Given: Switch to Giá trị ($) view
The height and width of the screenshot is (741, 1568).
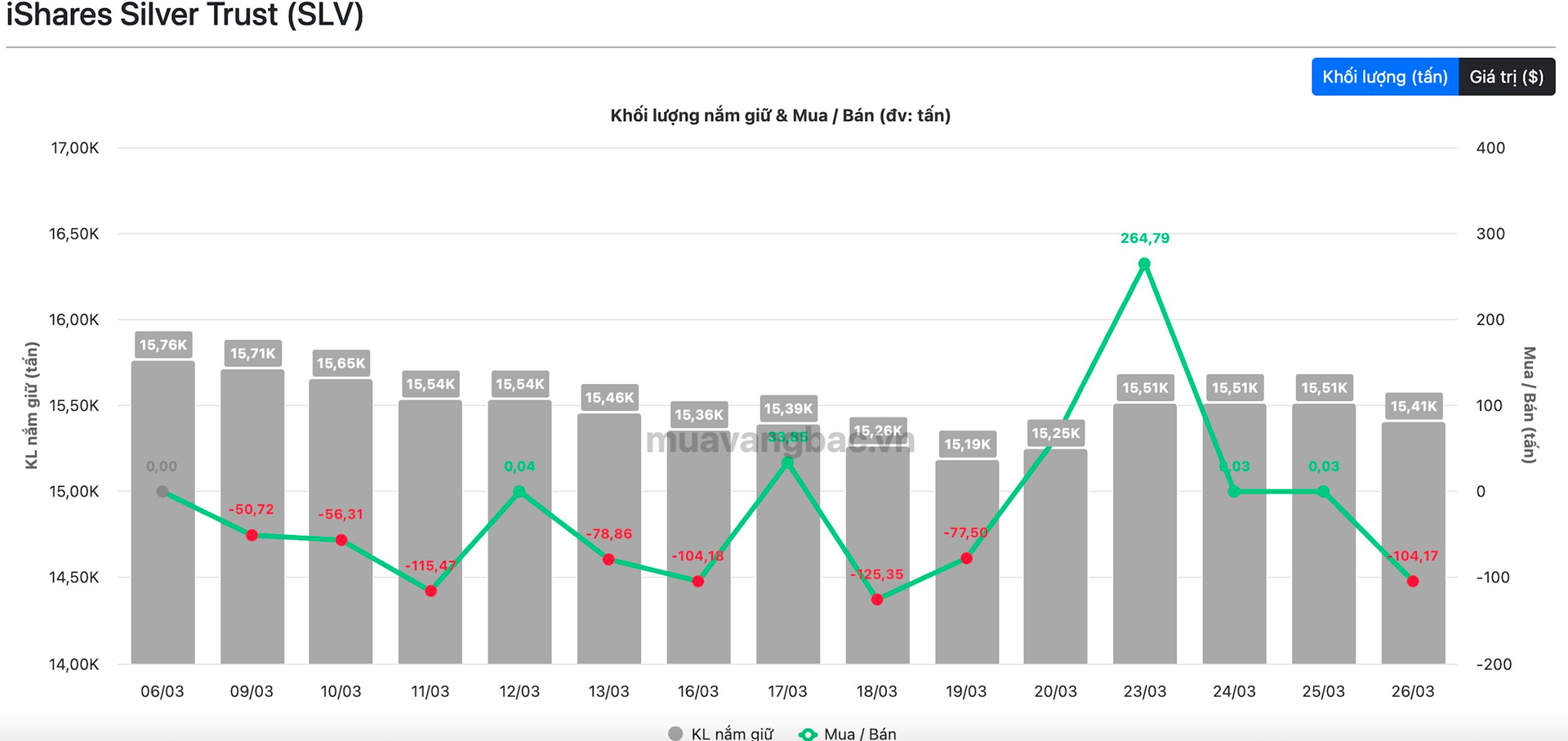Looking at the screenshot, I should (x=1506, y=77).
